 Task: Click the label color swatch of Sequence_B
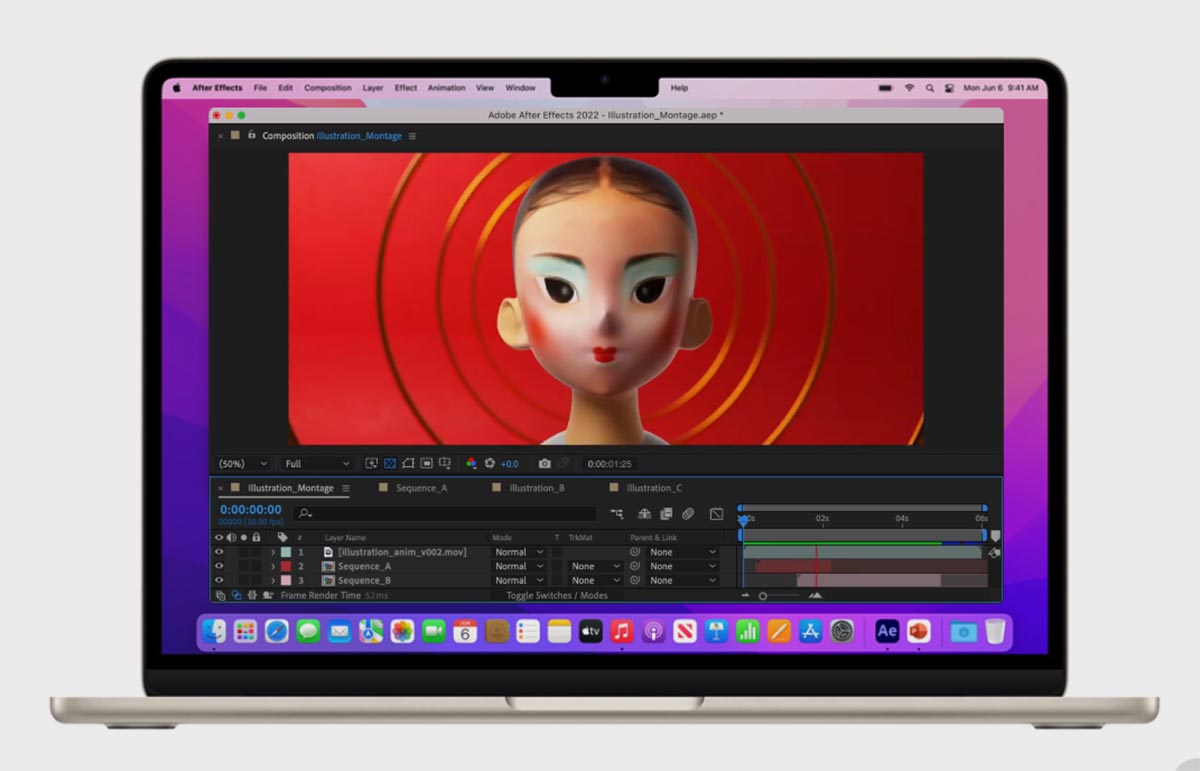286,580
